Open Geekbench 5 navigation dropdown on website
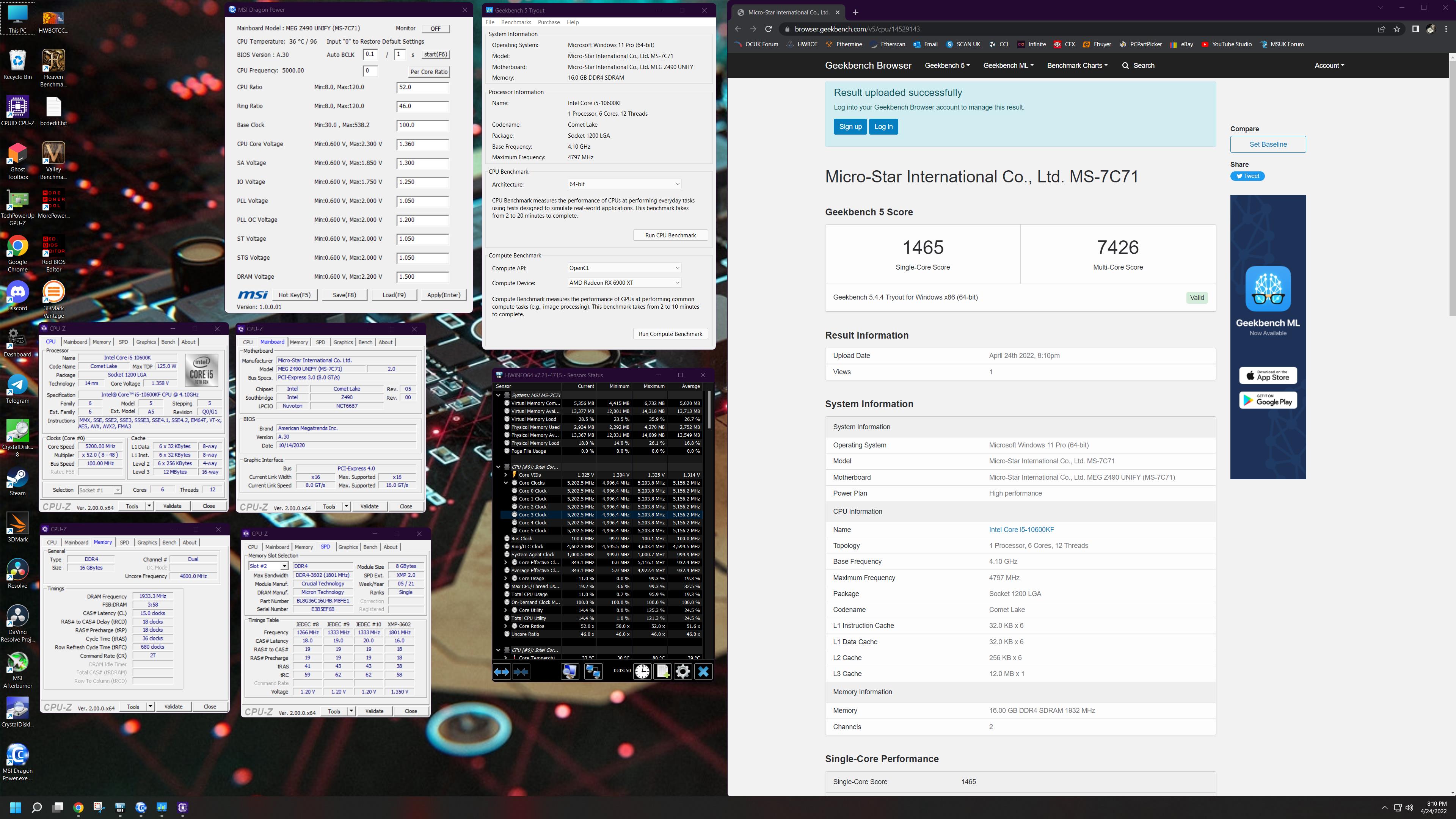 pos(947,66)
